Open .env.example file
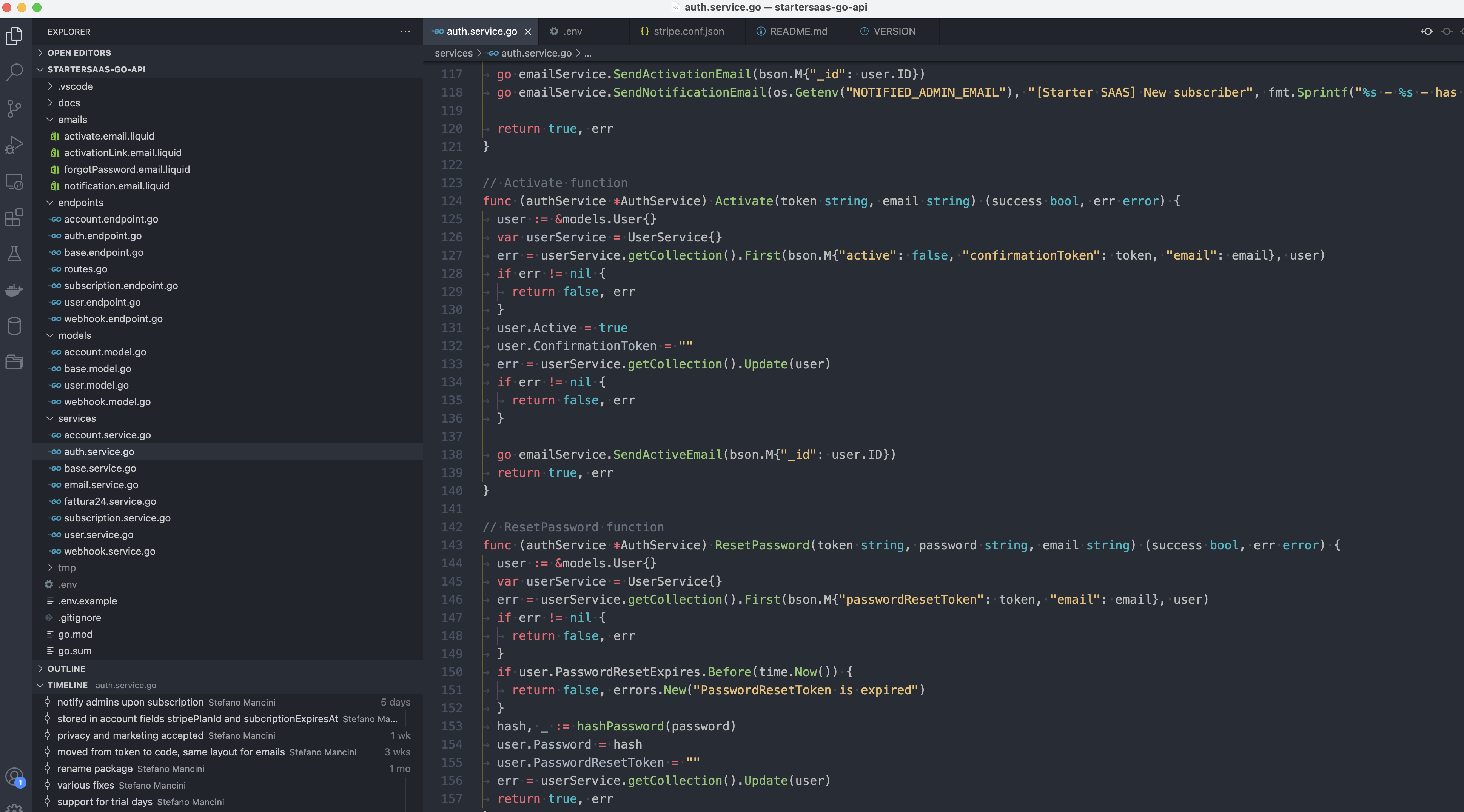The width and height of the screenshot is (1464, 812). pyautogui.click(x=227, y=601)
